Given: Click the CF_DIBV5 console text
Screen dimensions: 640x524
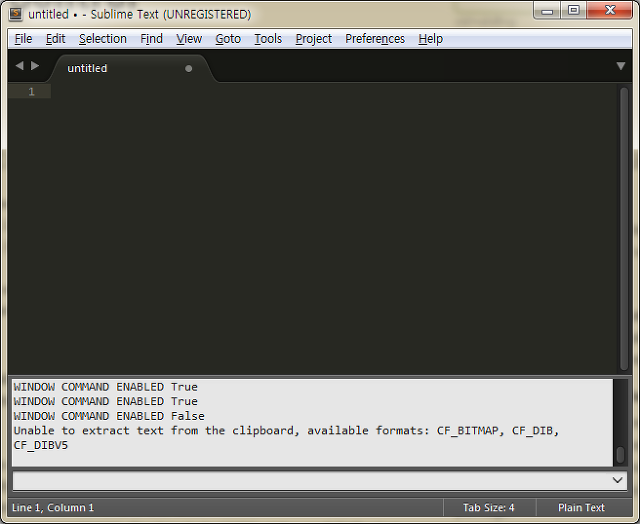Looking at the screenshot, I should (x=41, y=445).
